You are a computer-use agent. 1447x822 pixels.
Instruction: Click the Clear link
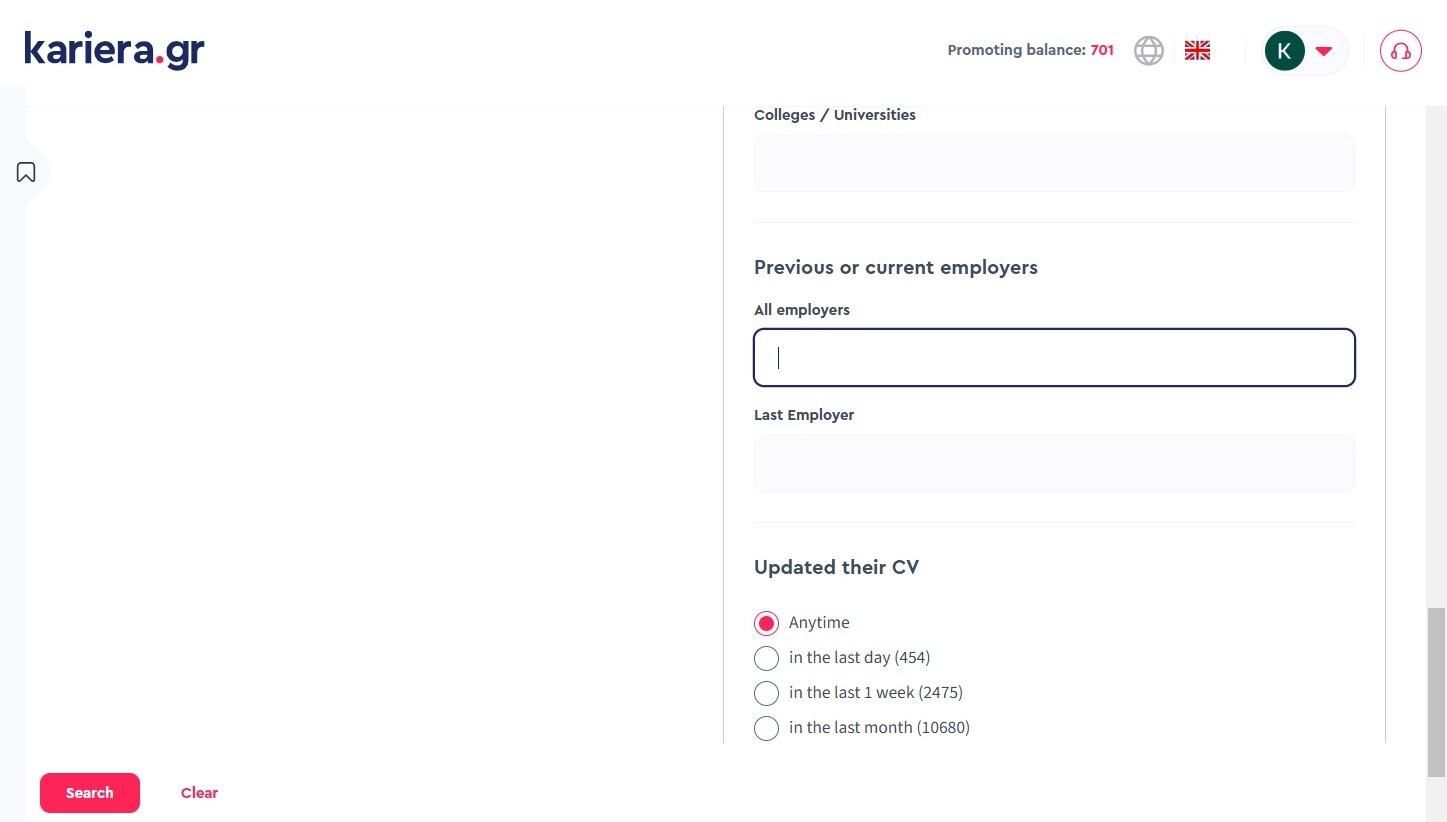point(199,793)
